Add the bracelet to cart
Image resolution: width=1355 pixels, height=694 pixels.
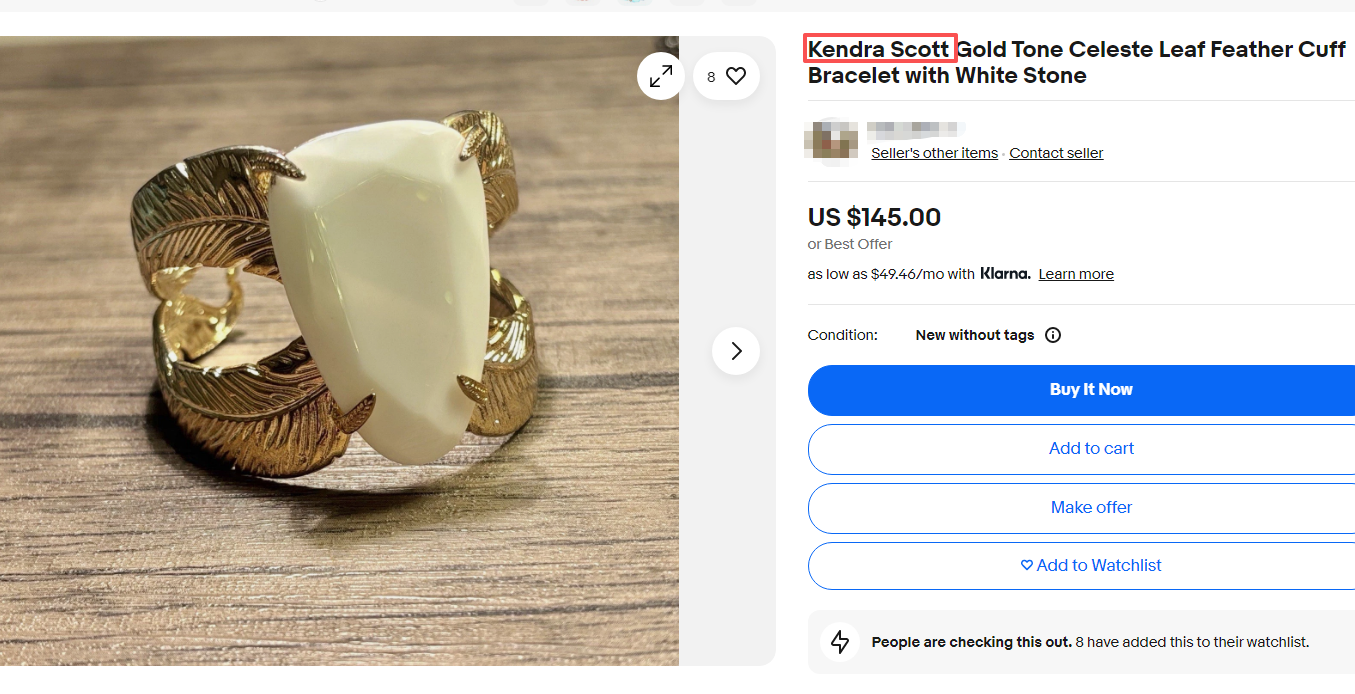[1090, 449]
